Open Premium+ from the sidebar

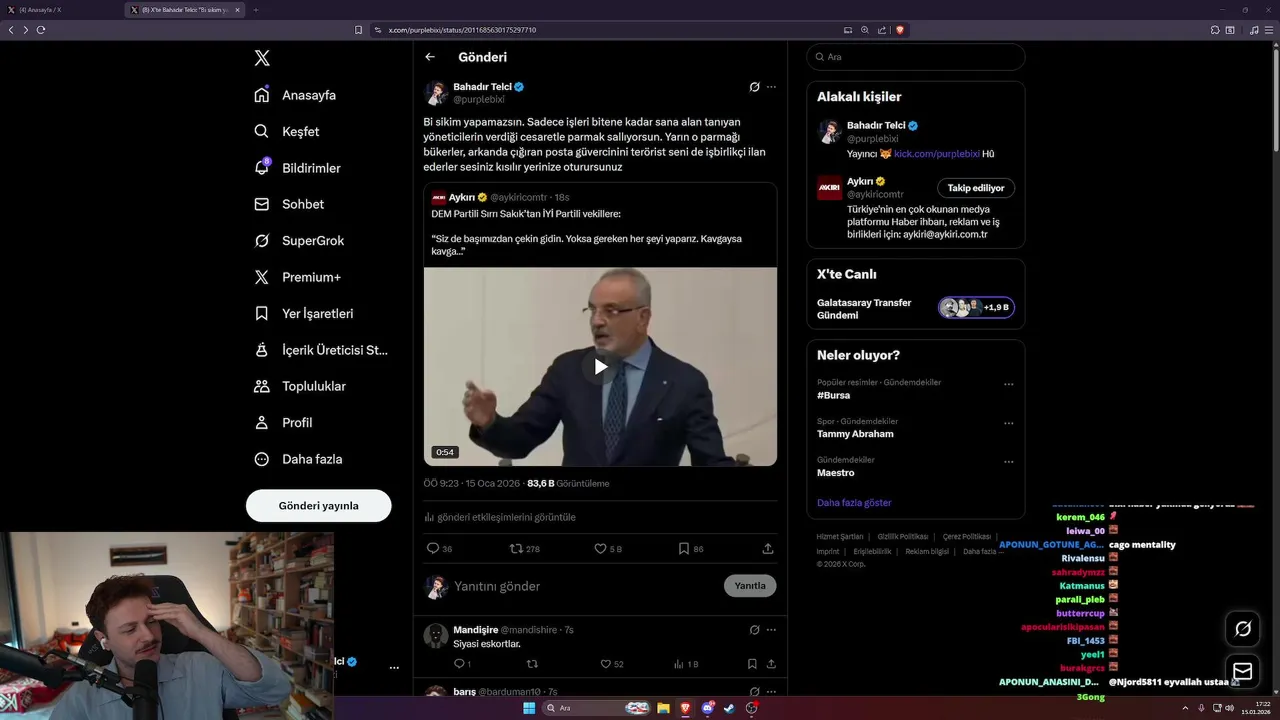297,277
